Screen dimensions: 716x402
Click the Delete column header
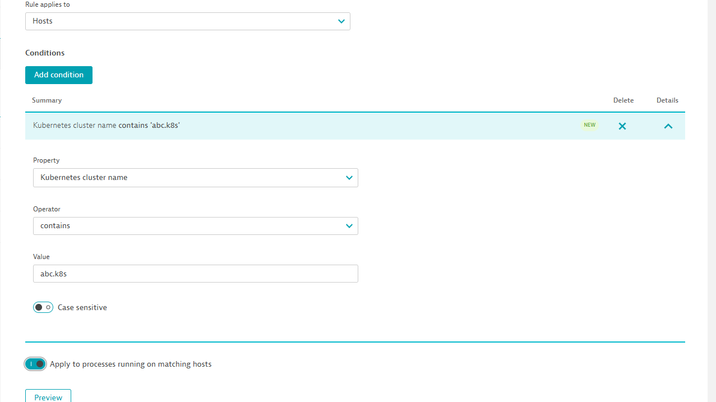[x=623, y=101]
